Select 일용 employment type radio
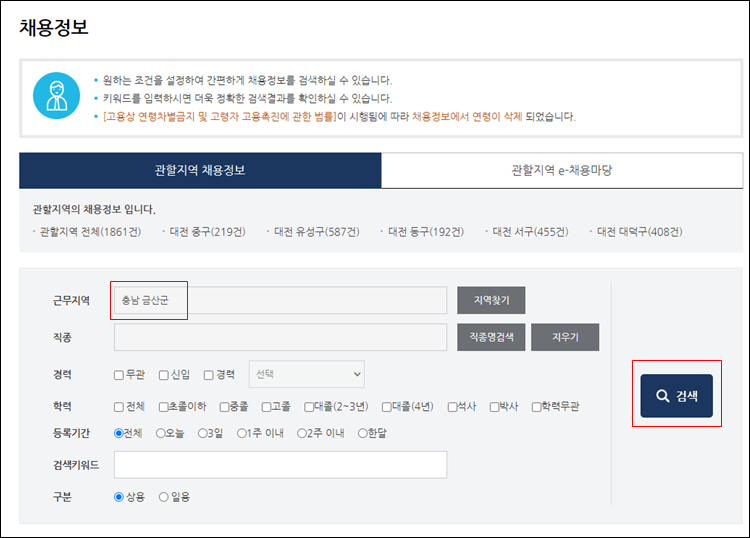This screenshot has height=538, width=750. coord(164,497)
